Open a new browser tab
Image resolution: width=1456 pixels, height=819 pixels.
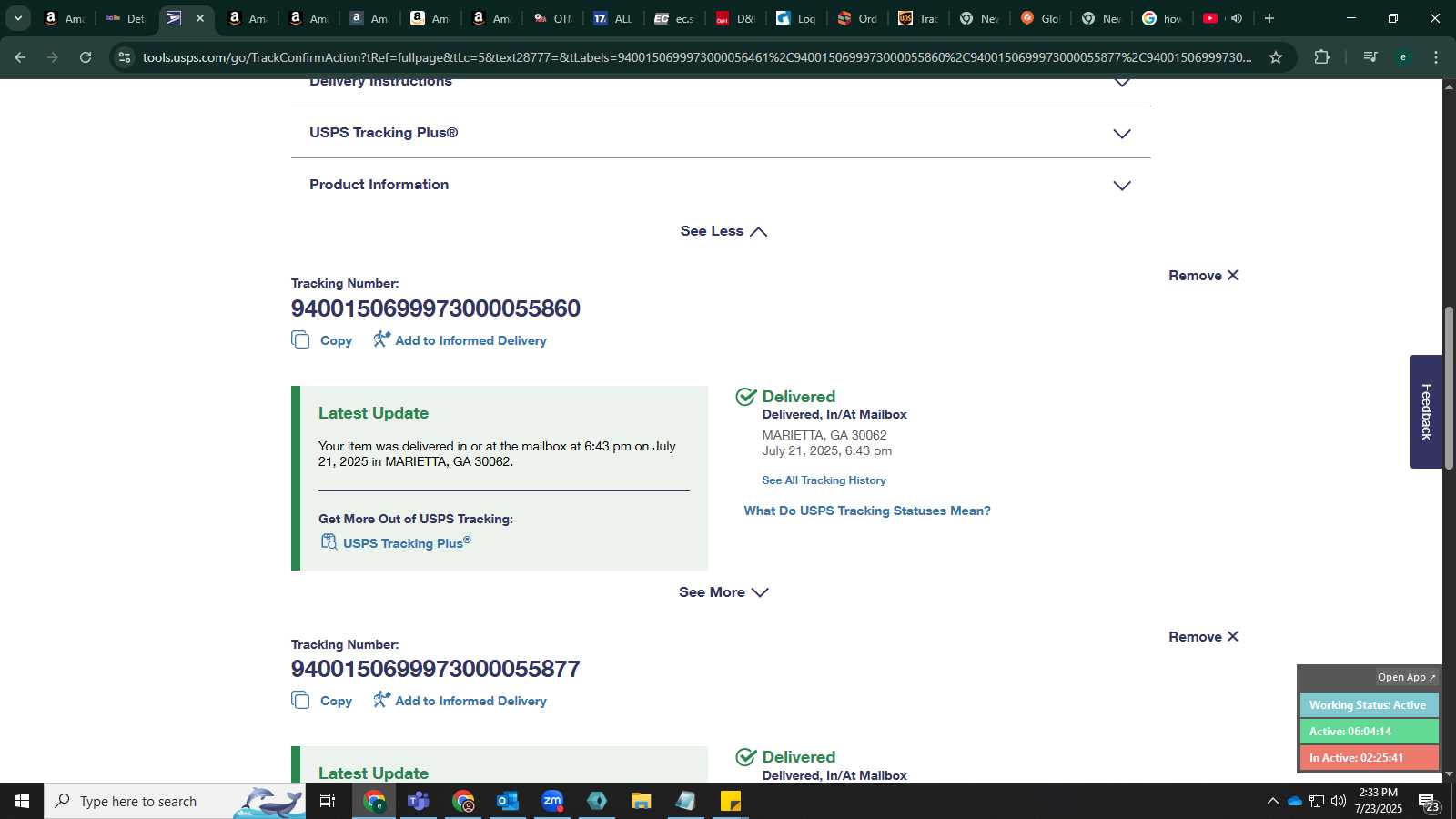click(1269, 18)
